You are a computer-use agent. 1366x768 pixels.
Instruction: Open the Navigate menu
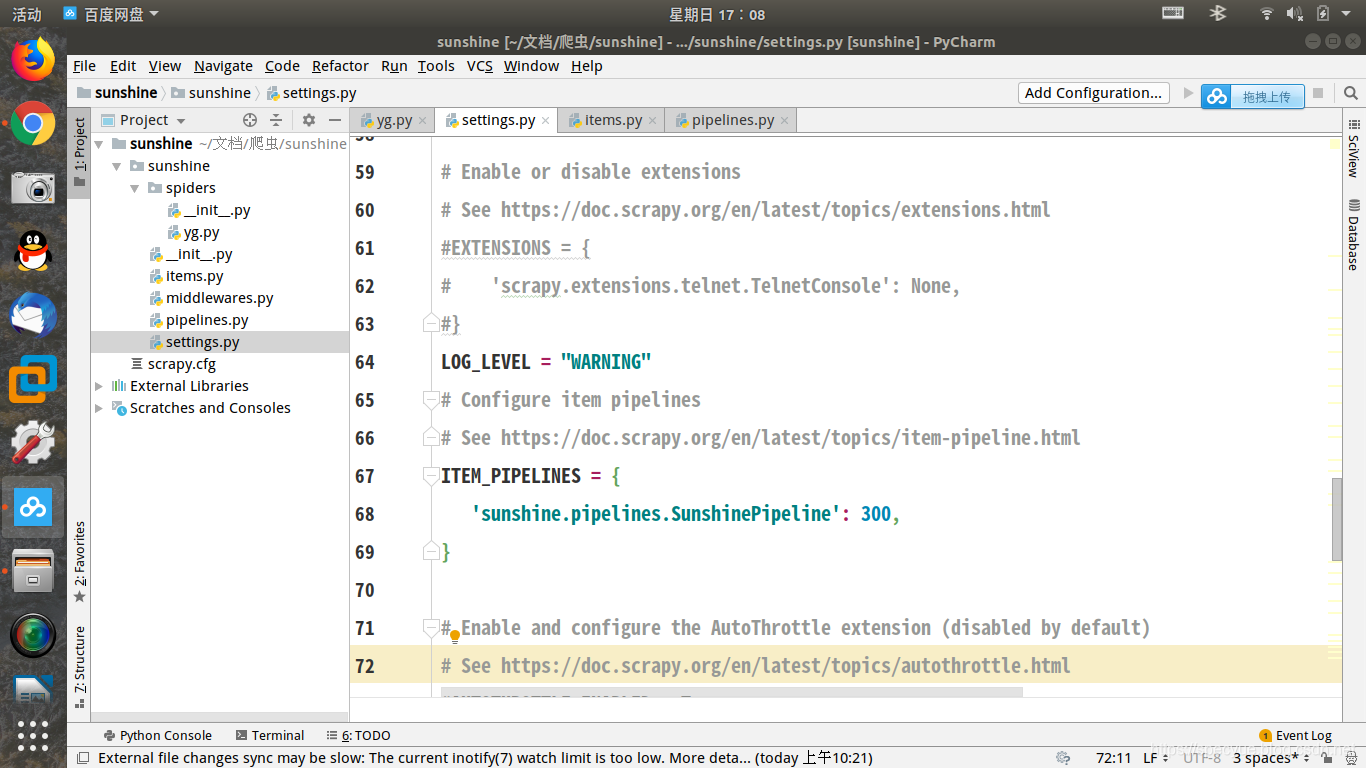click(x=223, y=66)
